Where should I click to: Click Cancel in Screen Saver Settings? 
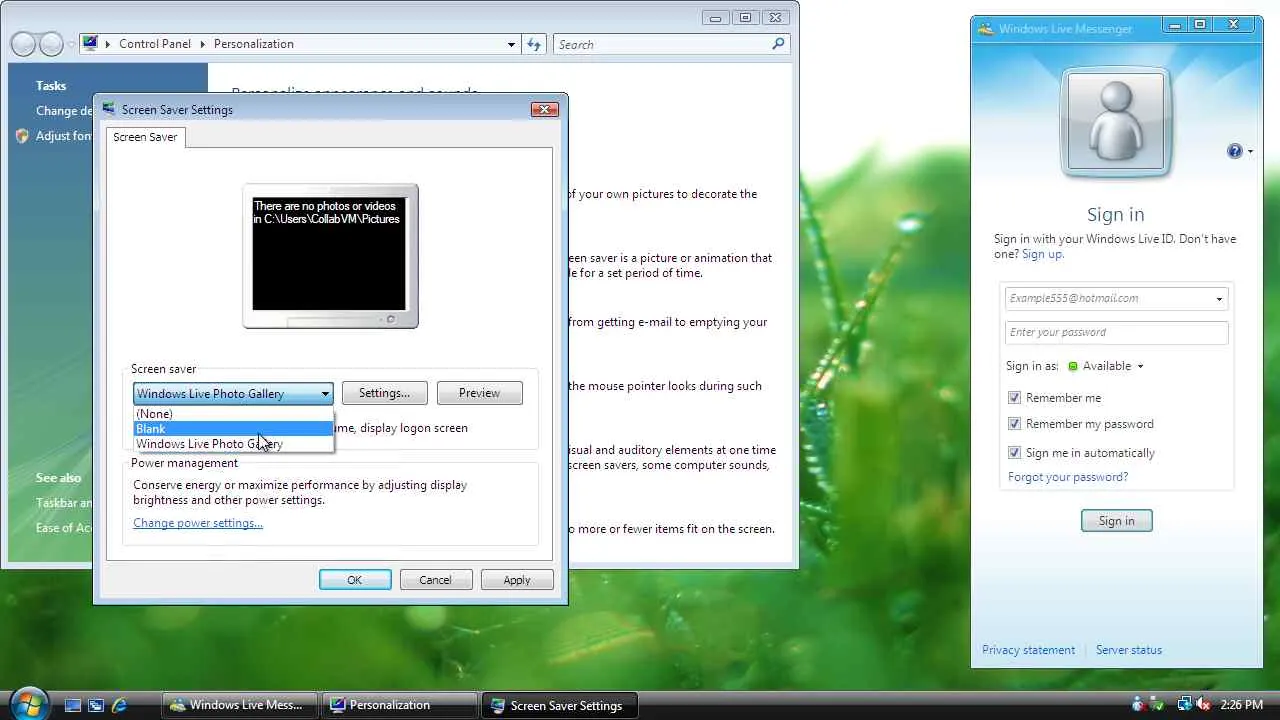436,580
